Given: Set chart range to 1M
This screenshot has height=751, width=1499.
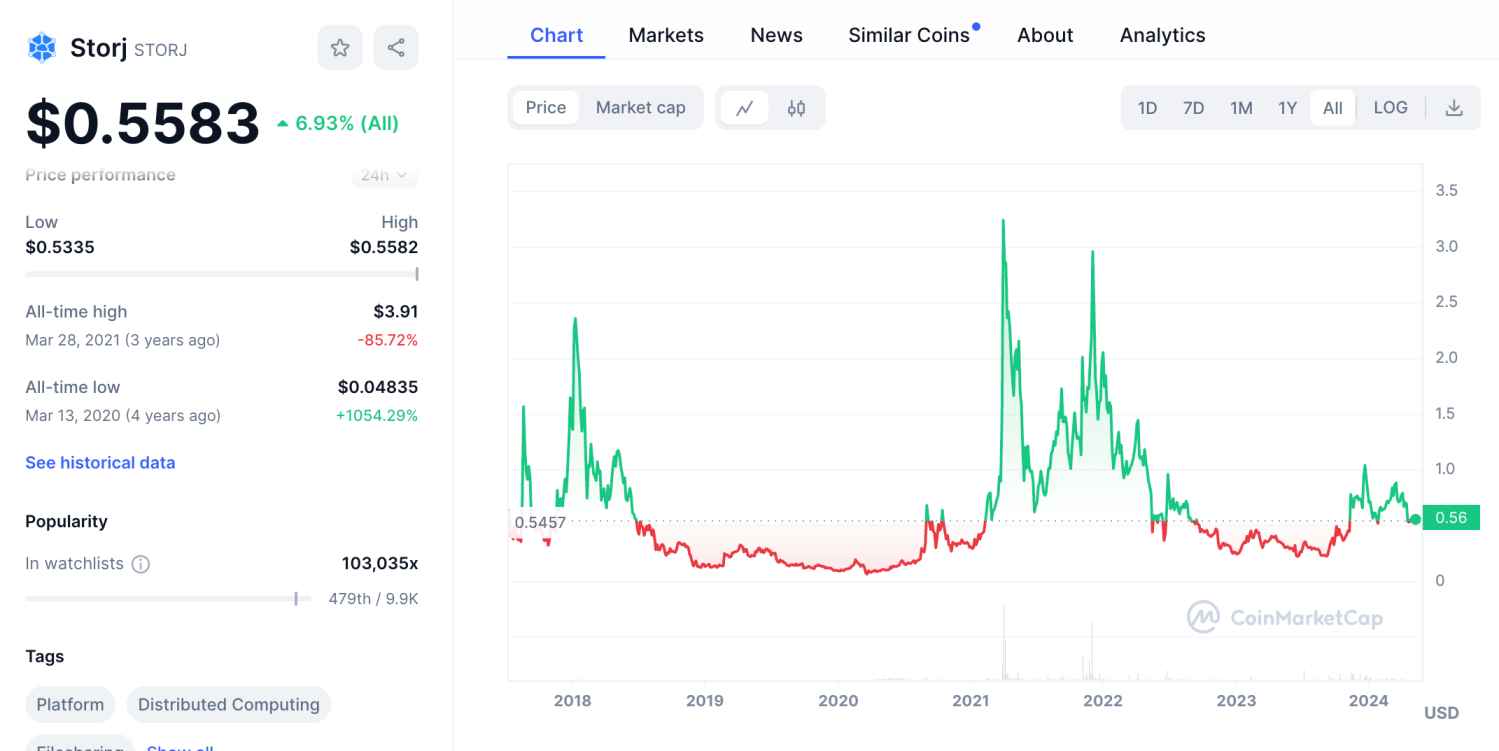Looking at the screenshot, I should [1241, 108].
